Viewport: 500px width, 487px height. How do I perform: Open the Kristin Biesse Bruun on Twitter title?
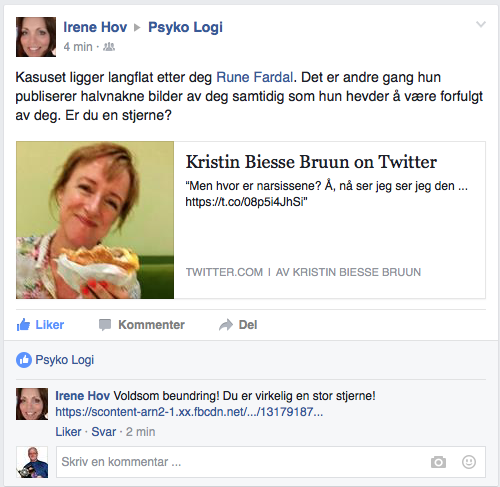pos(311,162)
